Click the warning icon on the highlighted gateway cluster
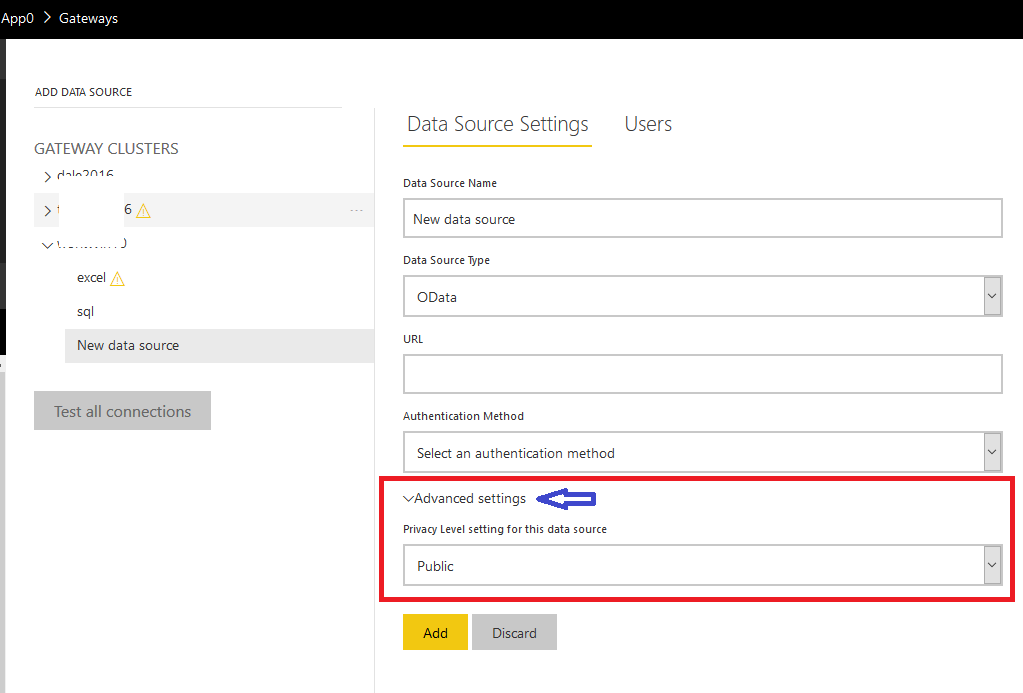1023x693 pixels. coord(144,210)
